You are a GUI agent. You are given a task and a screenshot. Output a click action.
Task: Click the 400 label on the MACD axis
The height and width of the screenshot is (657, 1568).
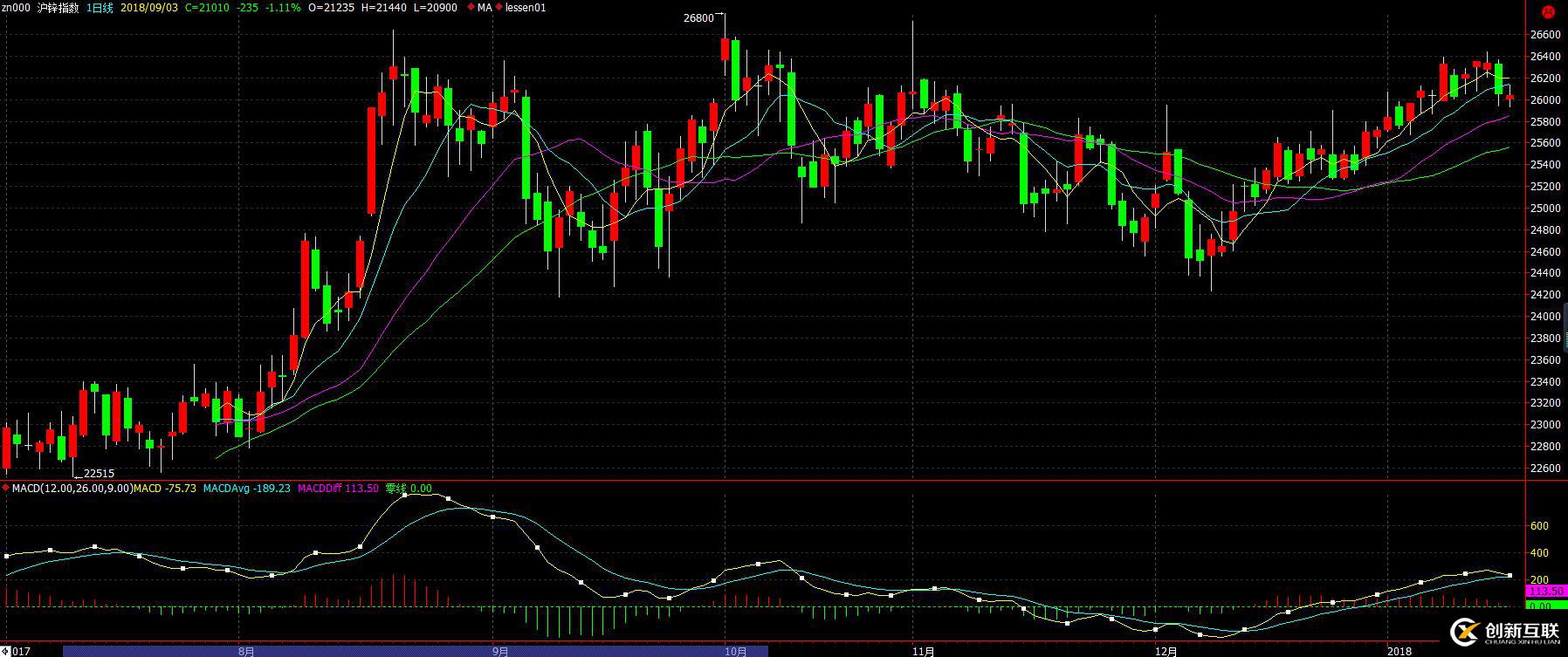[x=1539, y=553]
